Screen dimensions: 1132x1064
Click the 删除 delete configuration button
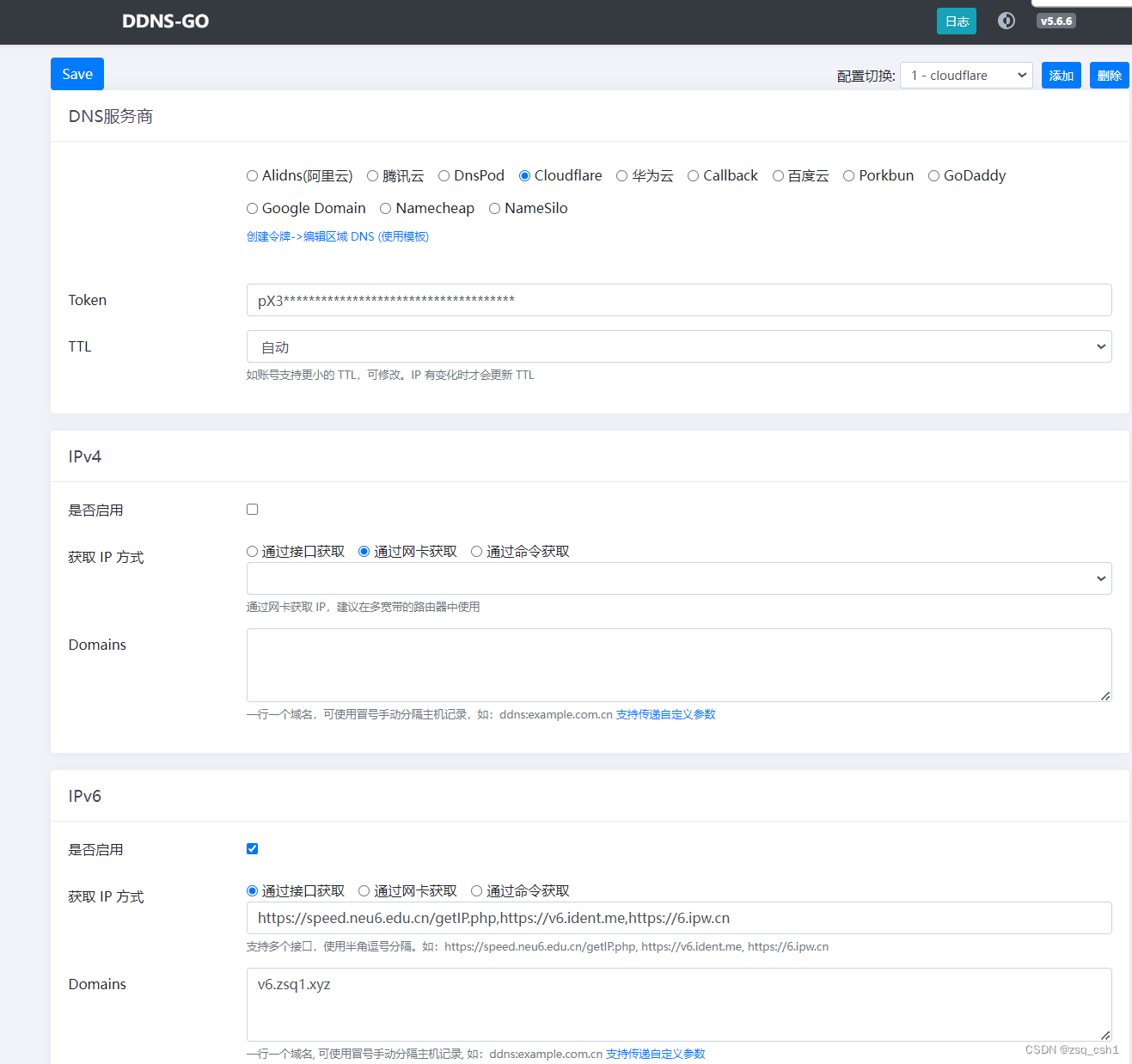click(x=1109, y=75)
